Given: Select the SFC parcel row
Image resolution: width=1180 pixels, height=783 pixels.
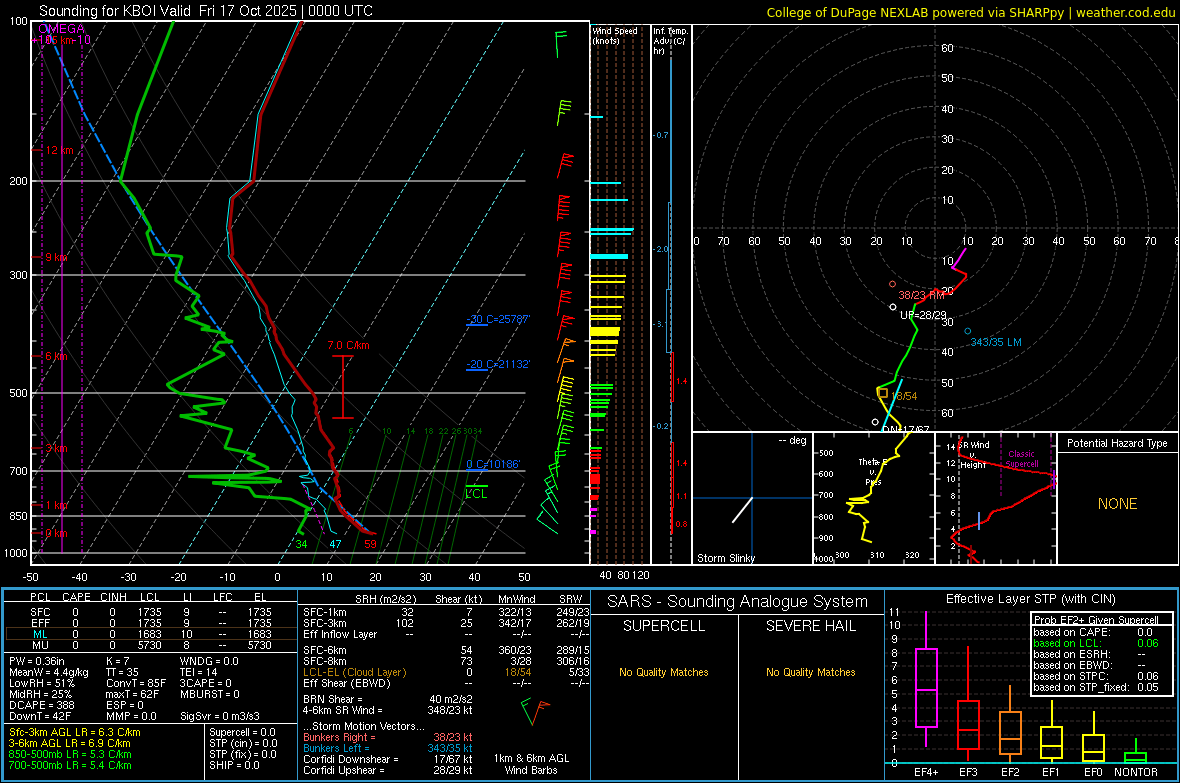Looking at the screenshot, I should click(x=151, y=612).
